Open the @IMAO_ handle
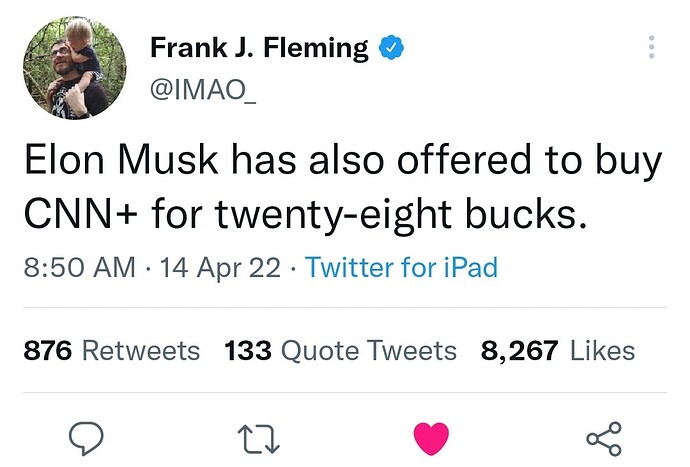This screenshot has width=690, height=467. click(x=203, y=89)
